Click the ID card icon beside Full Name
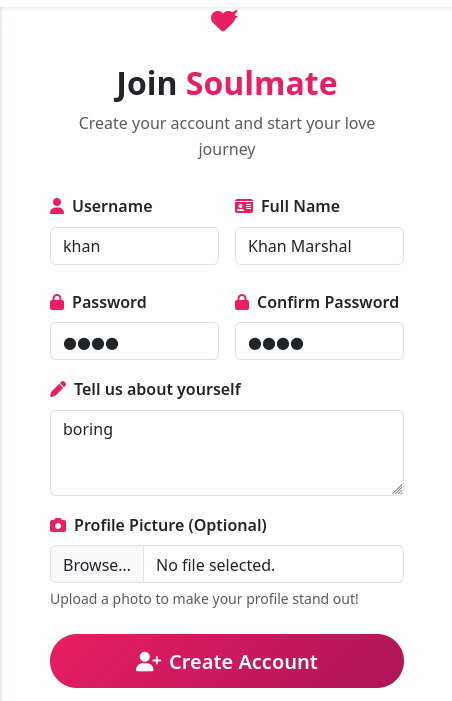The image size is (452, 701). tap(244, 206)
